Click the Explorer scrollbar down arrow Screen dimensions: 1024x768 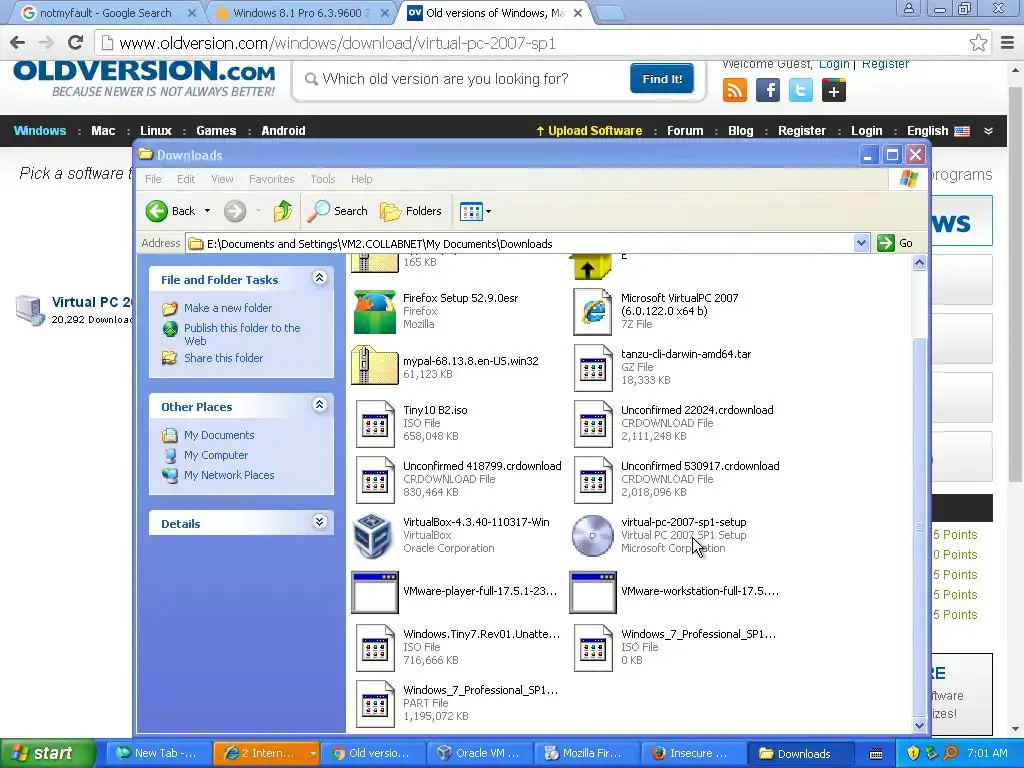click(x=919, y=725)
